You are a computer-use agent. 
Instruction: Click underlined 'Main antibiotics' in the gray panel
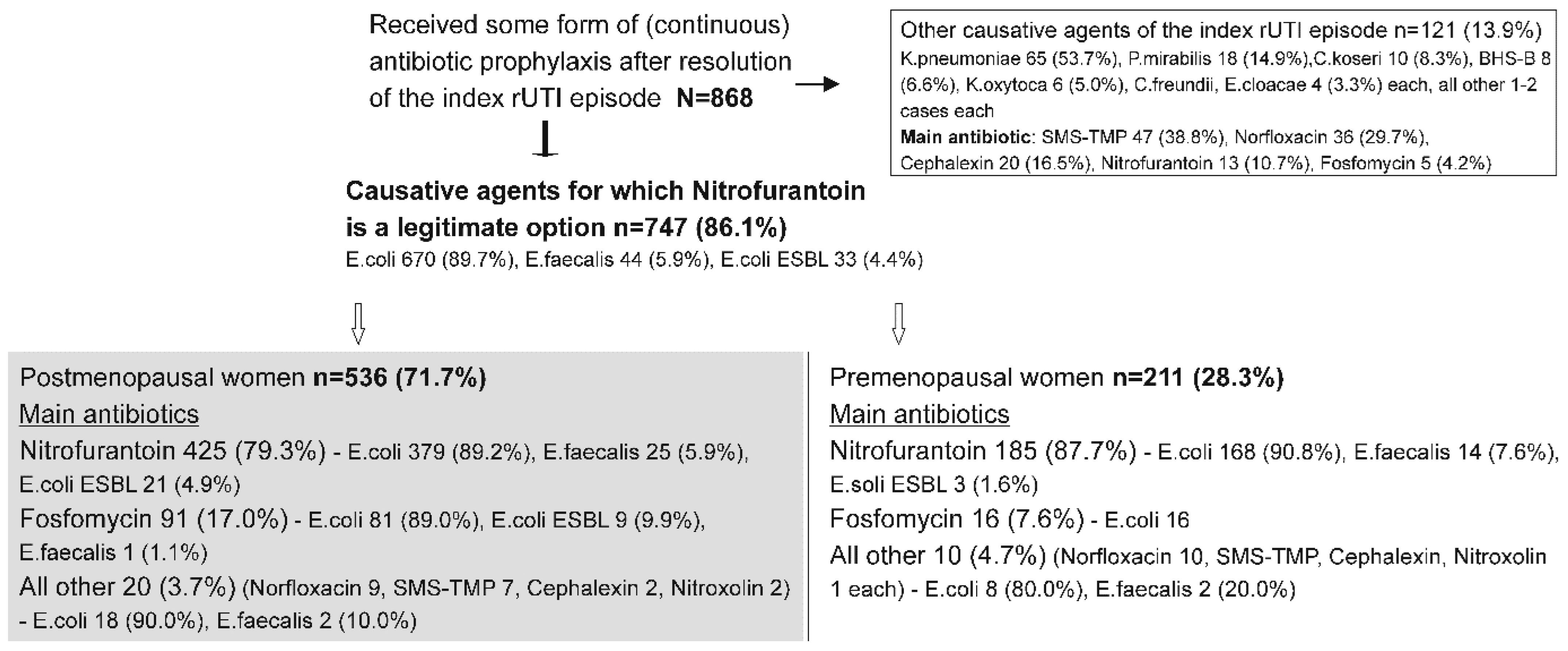coord(109,414)
